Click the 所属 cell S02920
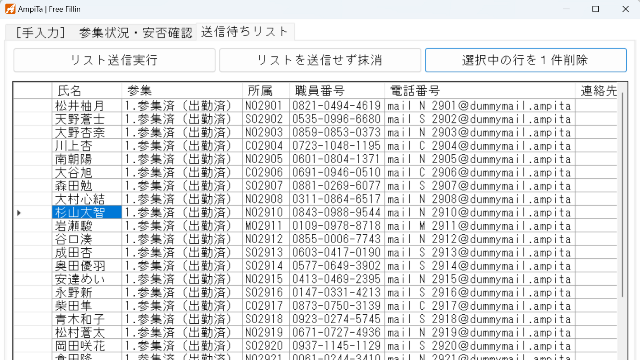Image resolution: width=640 pixels, height=360 pixels. (266, 346)
